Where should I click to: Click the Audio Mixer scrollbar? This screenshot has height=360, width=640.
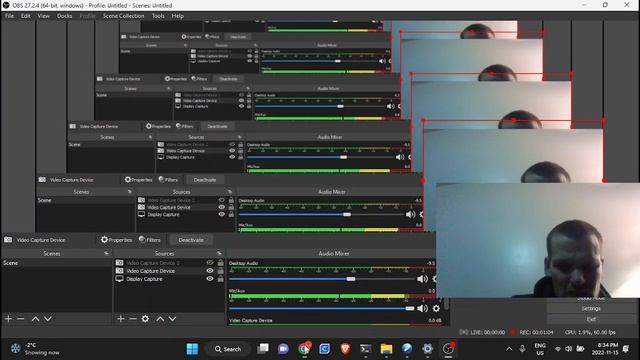[447, 304]
